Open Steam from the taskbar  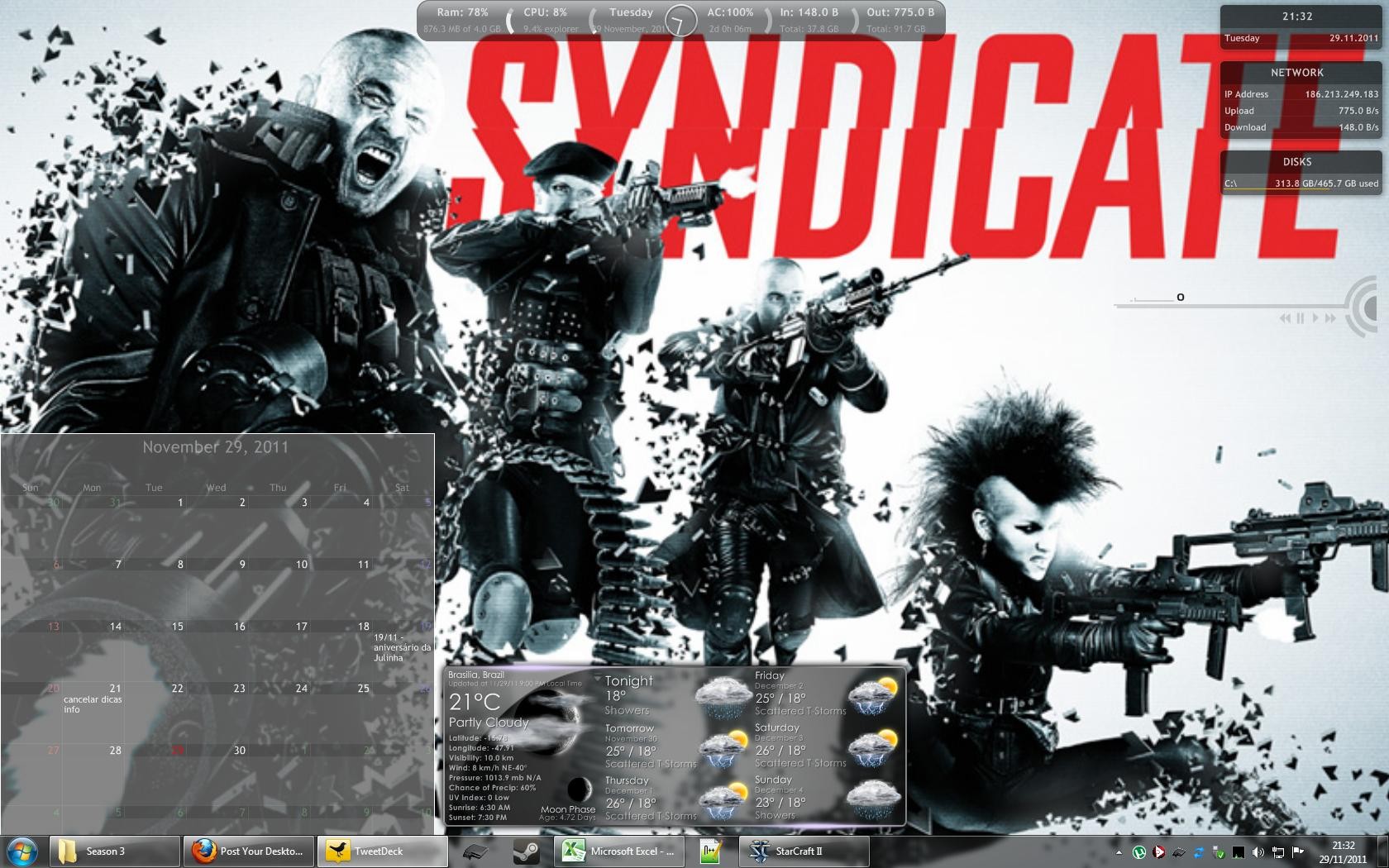coord(526,851)
